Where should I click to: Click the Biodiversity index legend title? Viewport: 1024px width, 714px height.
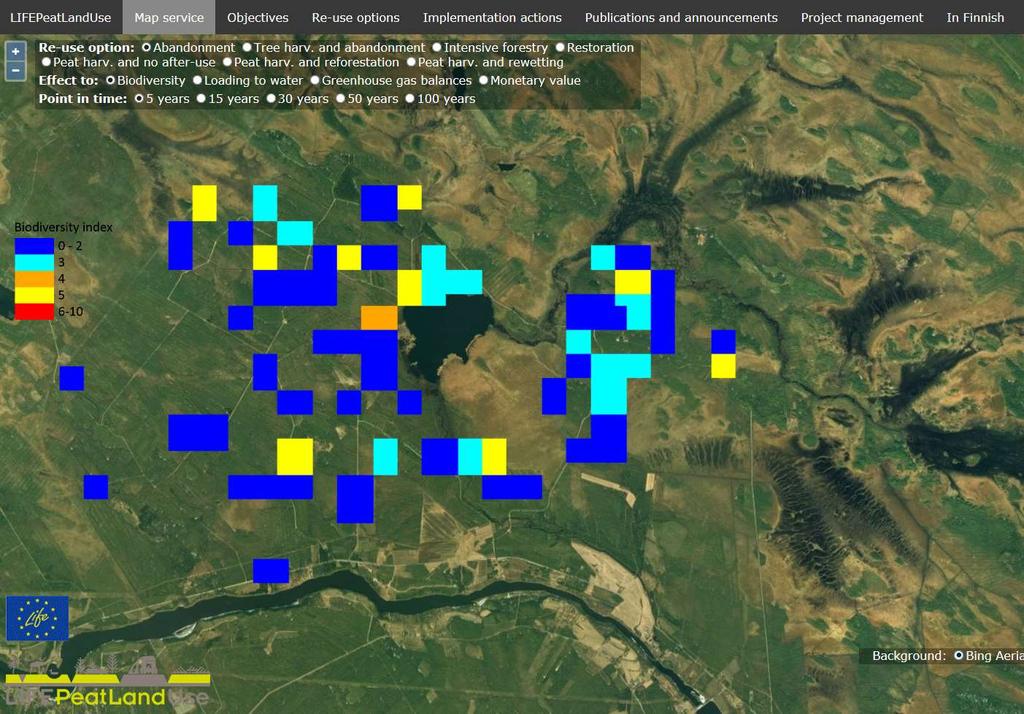63,227
